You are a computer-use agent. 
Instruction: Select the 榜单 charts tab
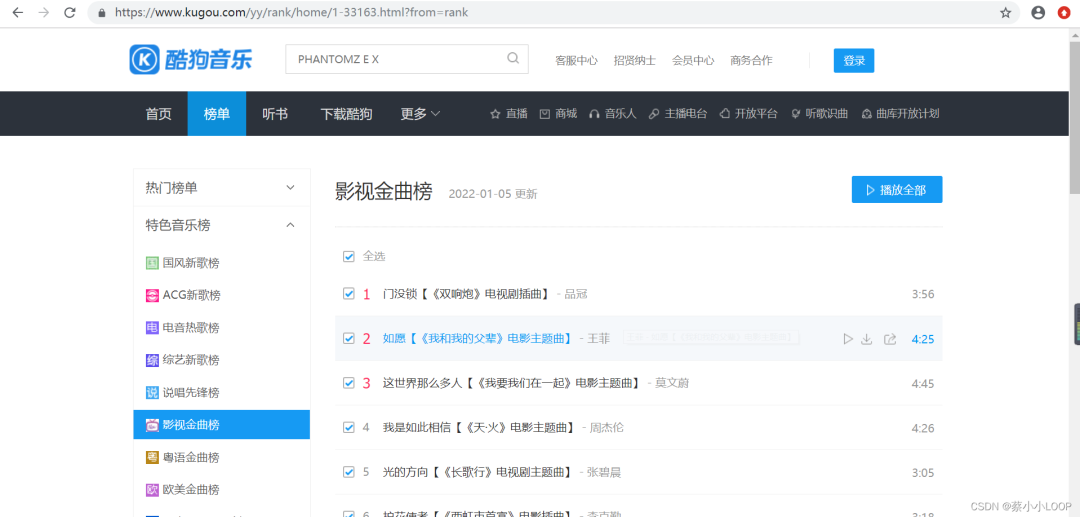coord(217,114)
